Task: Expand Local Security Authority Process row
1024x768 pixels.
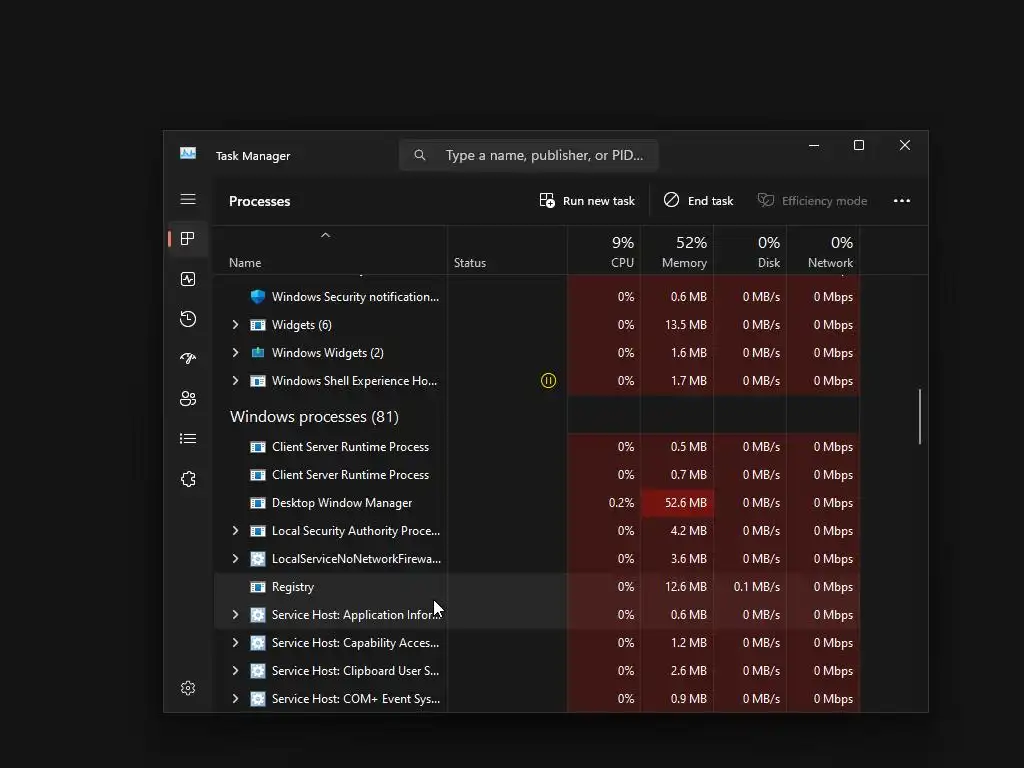Action: pyautogui.click(x=236, y=531)
